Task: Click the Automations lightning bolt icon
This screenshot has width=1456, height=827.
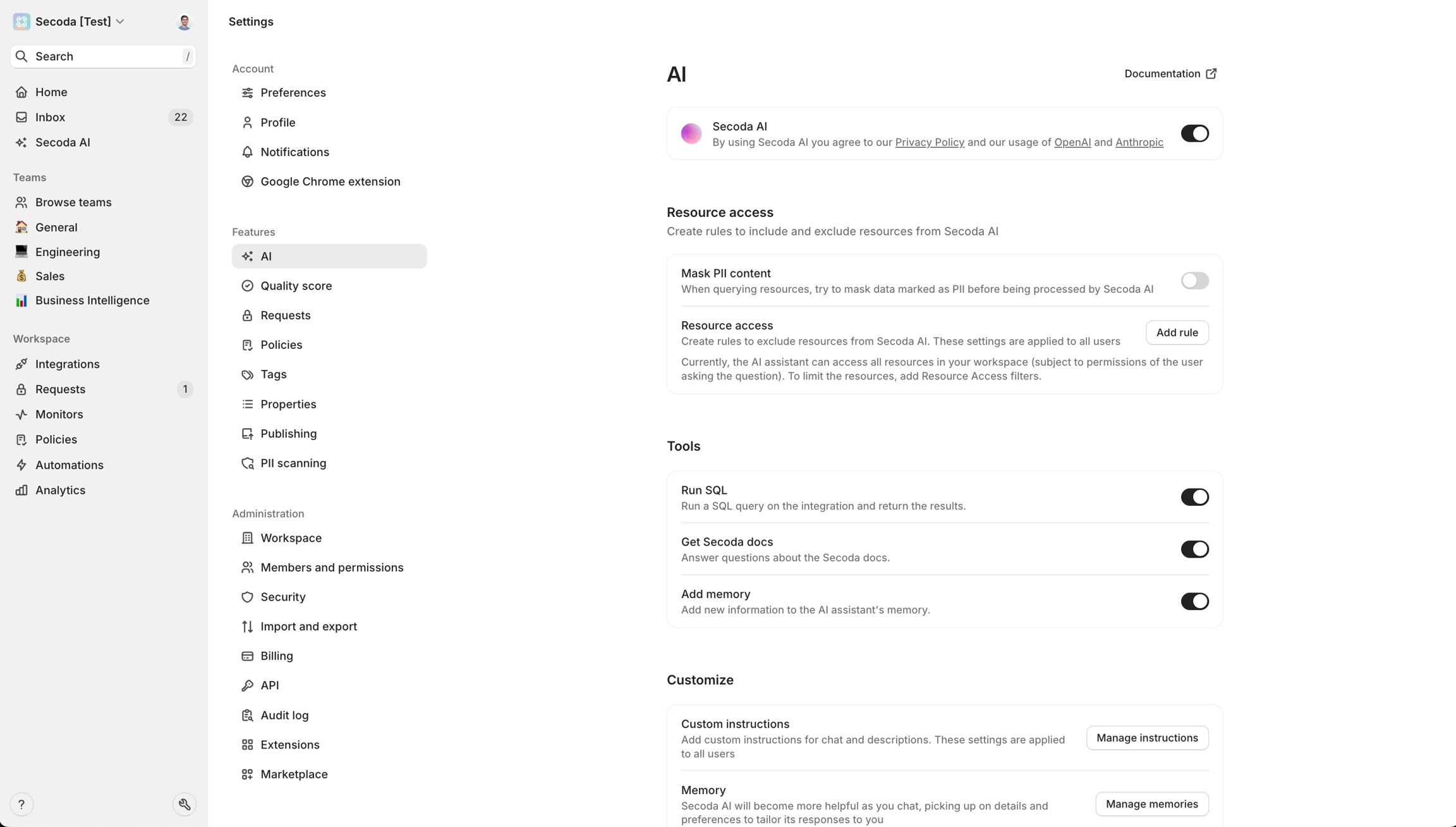Action: pos(21,465)
